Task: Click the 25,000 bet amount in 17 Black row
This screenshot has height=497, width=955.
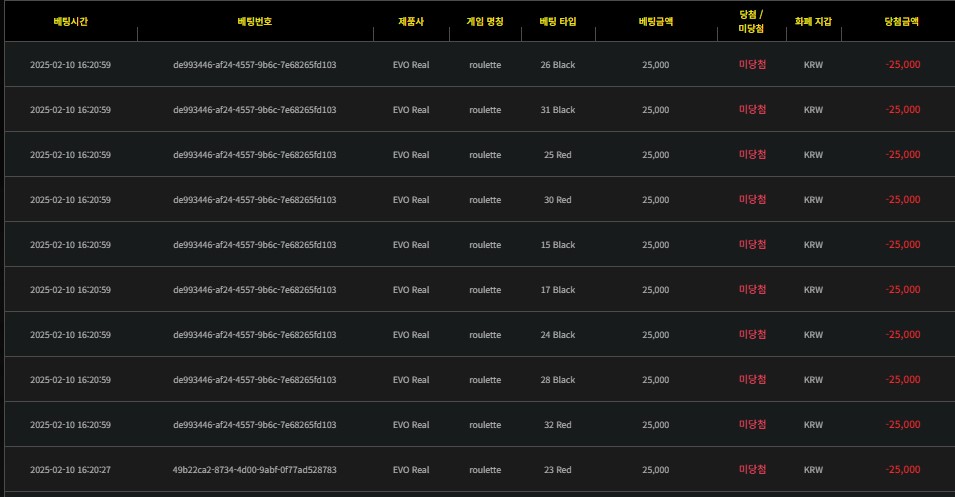Action: click(x=656, y=290)
